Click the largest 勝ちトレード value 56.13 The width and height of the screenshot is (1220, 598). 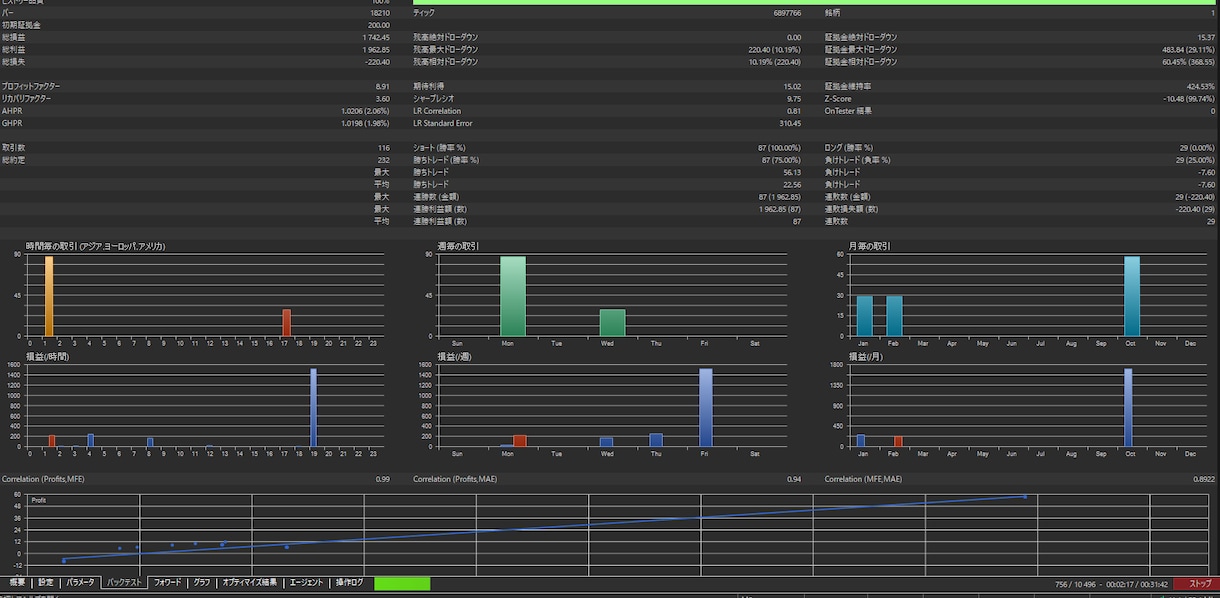pyautogui.click(x=792, y=172)
